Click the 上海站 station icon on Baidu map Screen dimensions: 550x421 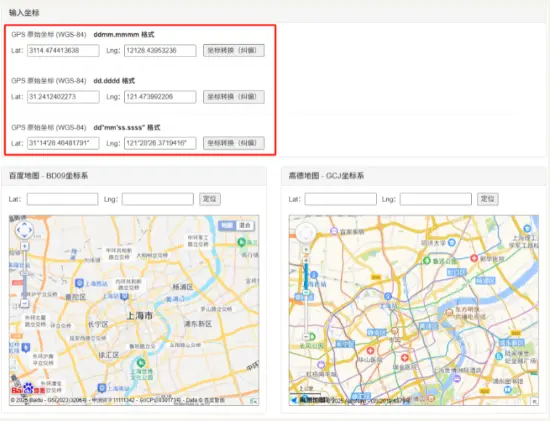[x=125, y=297]
